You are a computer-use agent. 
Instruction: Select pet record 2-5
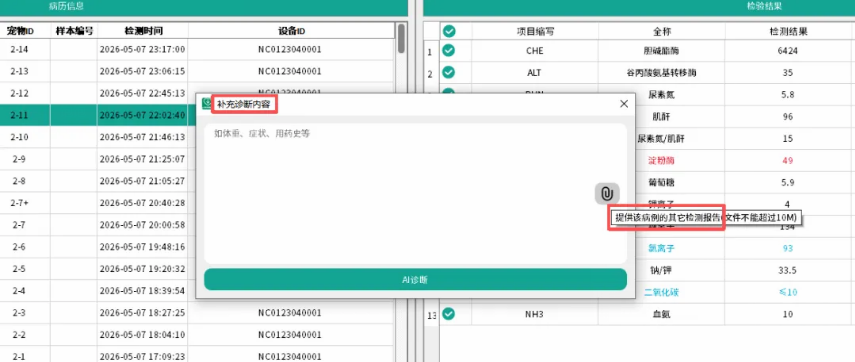[20, 269]
